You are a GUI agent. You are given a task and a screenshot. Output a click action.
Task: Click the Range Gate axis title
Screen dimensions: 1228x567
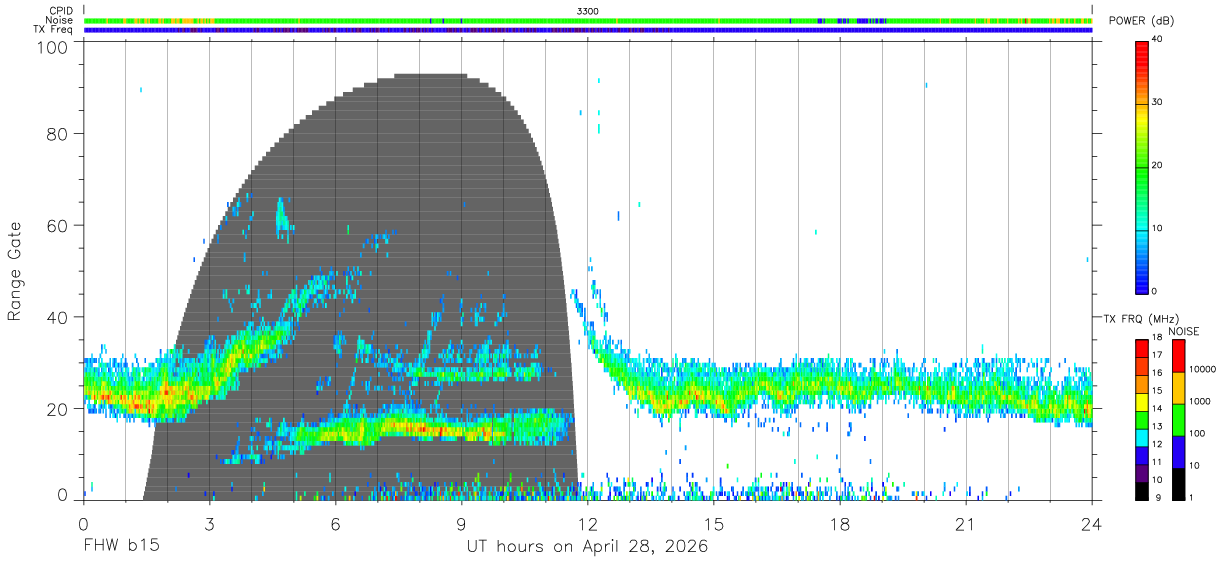tap(16, 272)
